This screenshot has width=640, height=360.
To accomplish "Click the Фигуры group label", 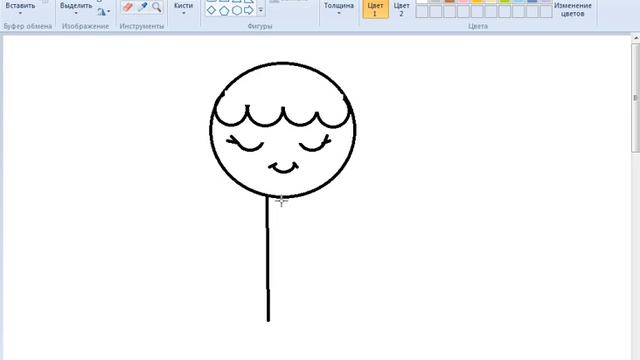I will tap(260, 26).
